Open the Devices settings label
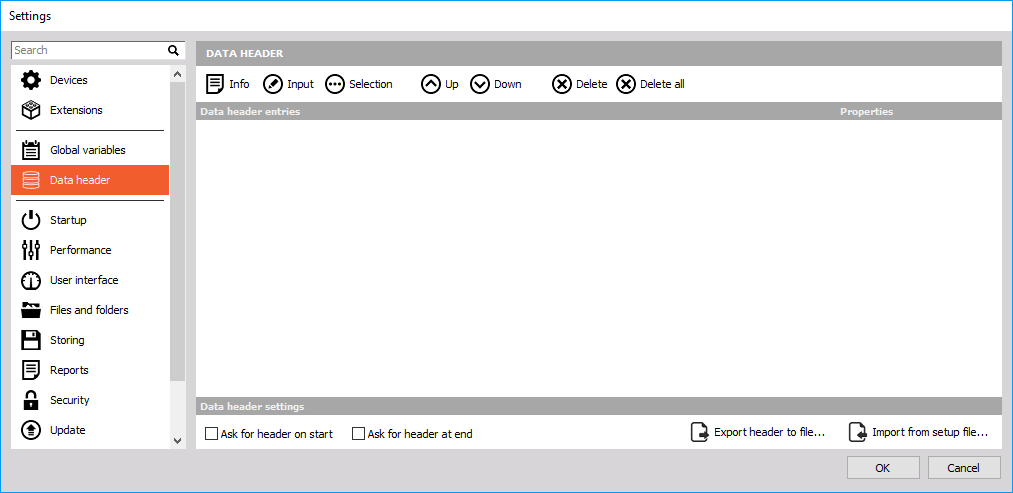The width and height of the screenshot is (1013, 493). 68,80
